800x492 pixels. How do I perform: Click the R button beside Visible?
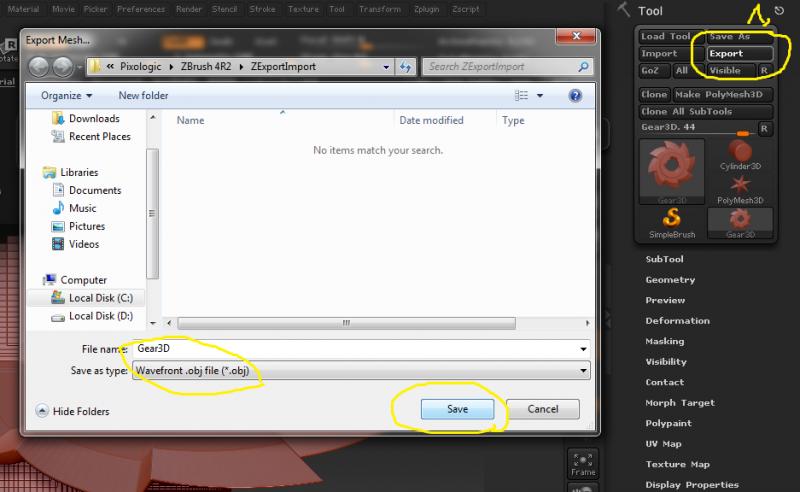pos(764,70)
